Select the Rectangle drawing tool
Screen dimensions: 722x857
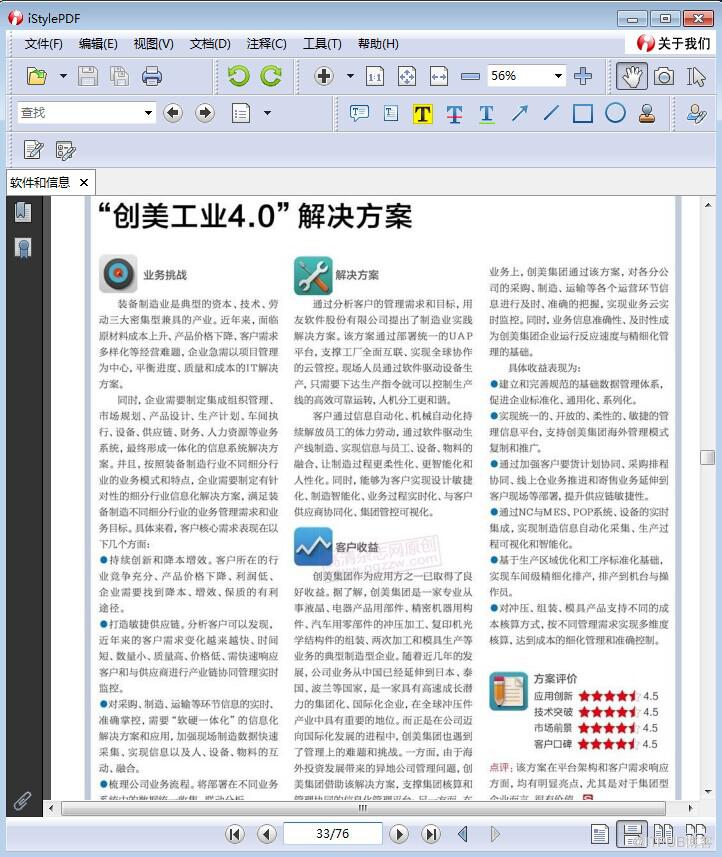point(583,114)
